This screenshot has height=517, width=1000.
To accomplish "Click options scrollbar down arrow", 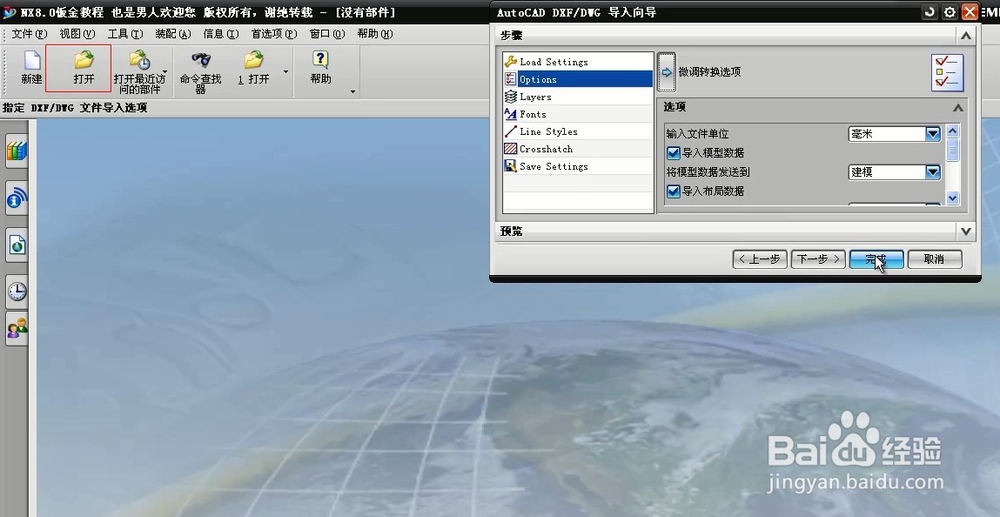I will click(x=953, y=198).
